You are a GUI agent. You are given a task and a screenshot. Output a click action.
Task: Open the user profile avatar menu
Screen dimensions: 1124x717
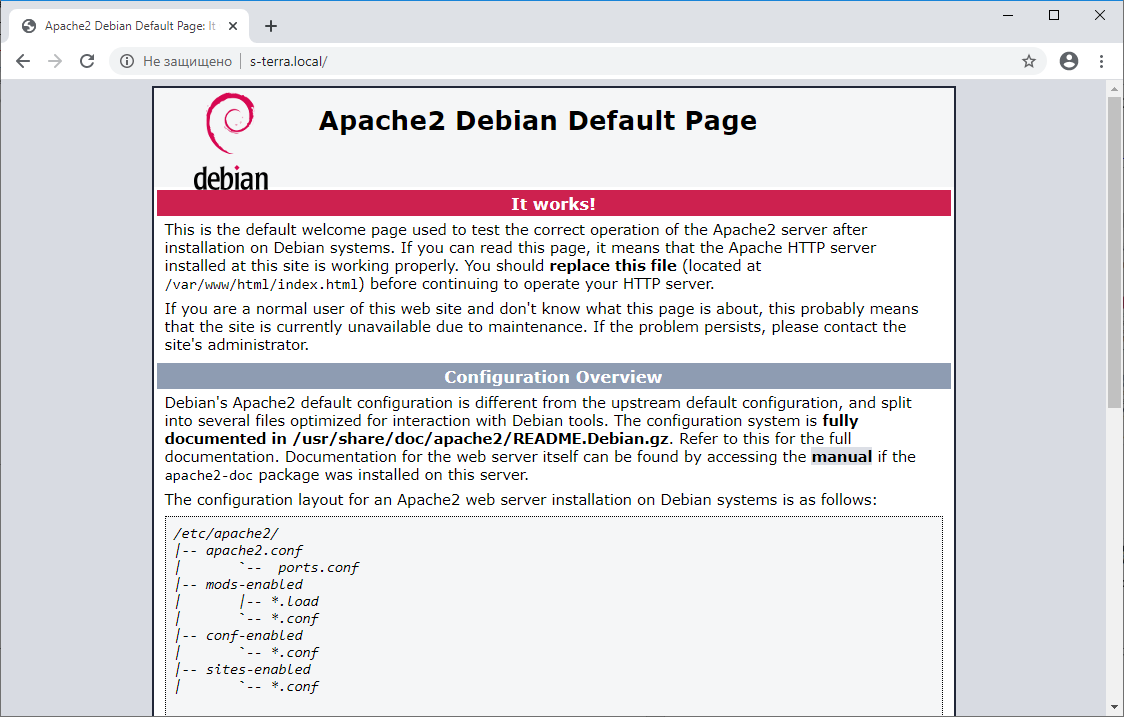(x=1069, y=62)
